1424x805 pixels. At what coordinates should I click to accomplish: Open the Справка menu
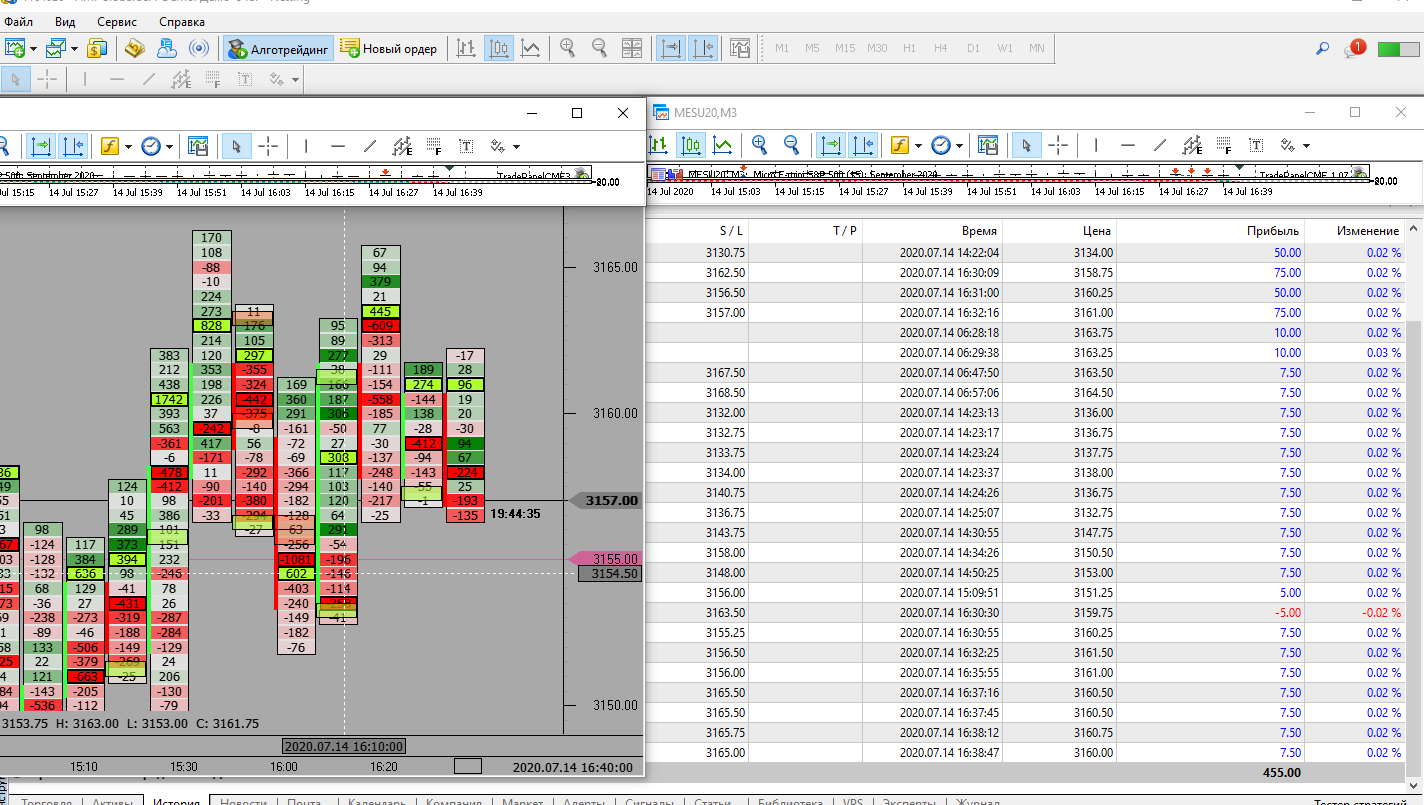click(x=182, y=21)
